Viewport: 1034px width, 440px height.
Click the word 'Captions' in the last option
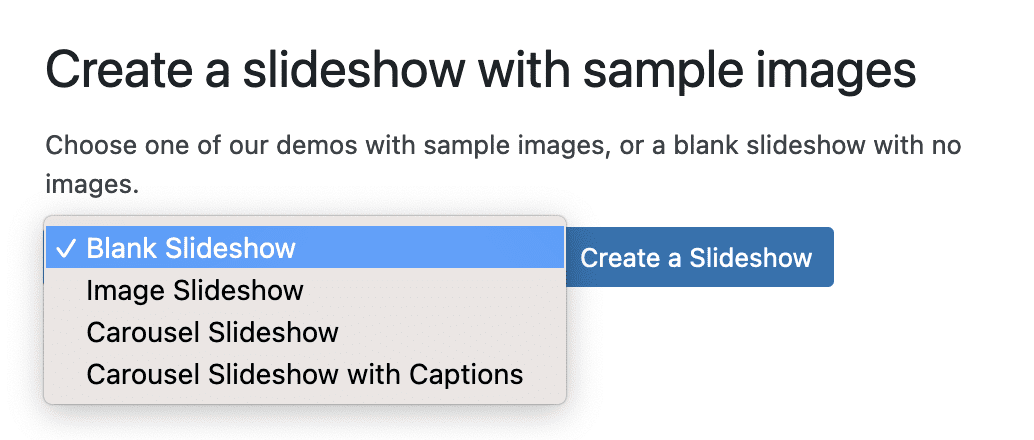pyautogui.click(x=467, y=374)
